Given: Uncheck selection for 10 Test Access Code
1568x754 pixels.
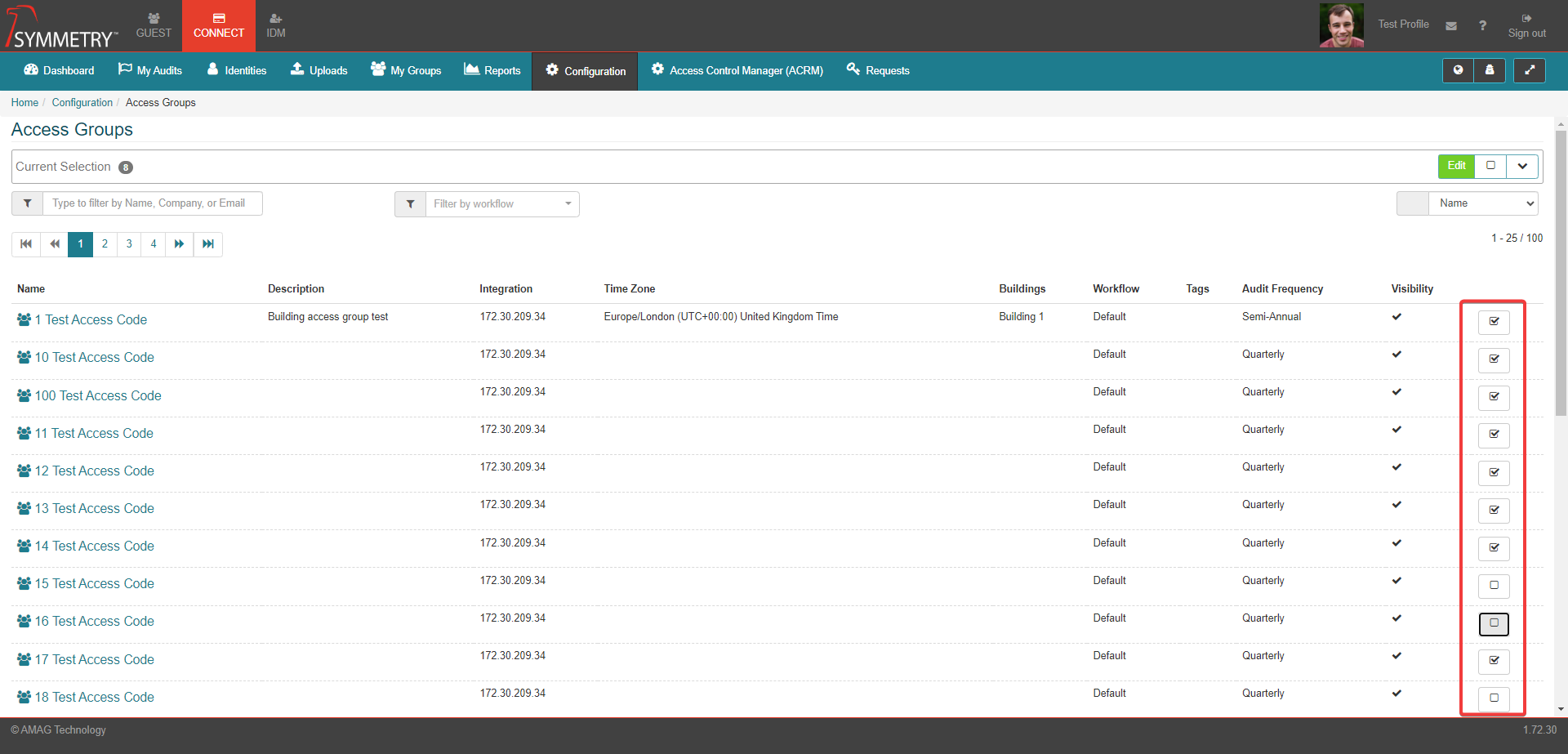Looking at the screenshot, I should (1494, 359).
